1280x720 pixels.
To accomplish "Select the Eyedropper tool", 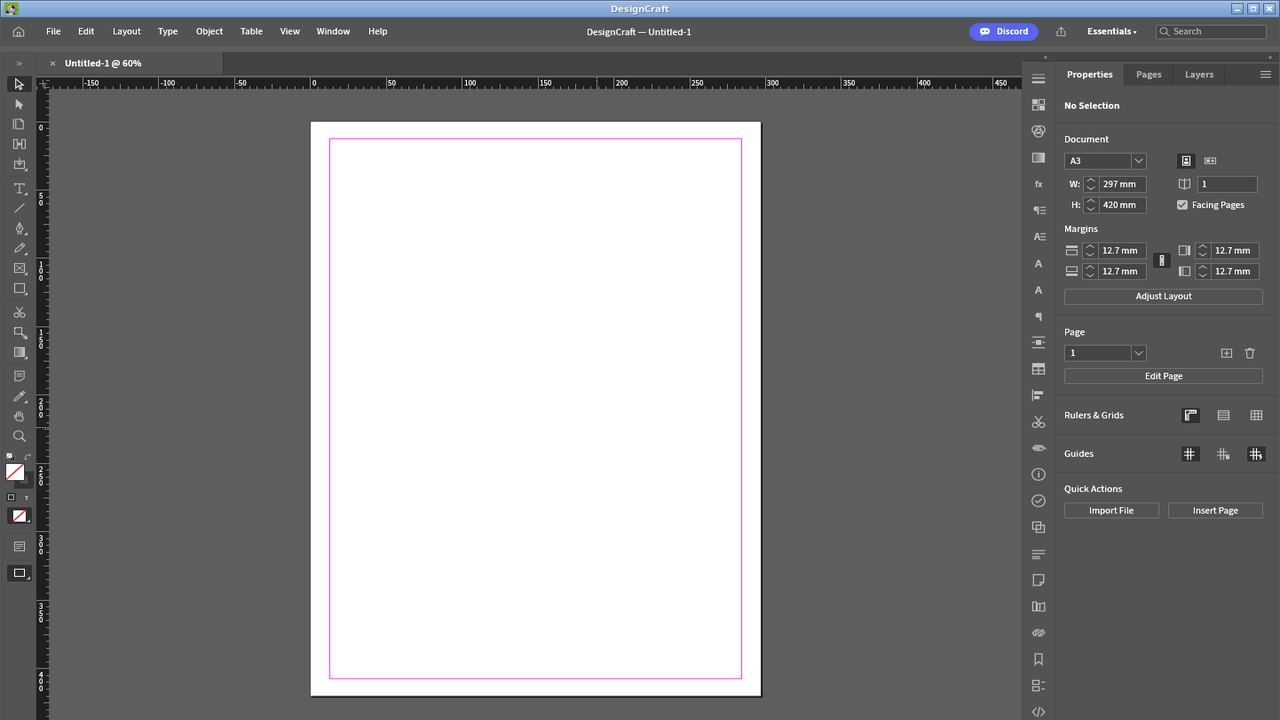I will [x=19, y=396].
